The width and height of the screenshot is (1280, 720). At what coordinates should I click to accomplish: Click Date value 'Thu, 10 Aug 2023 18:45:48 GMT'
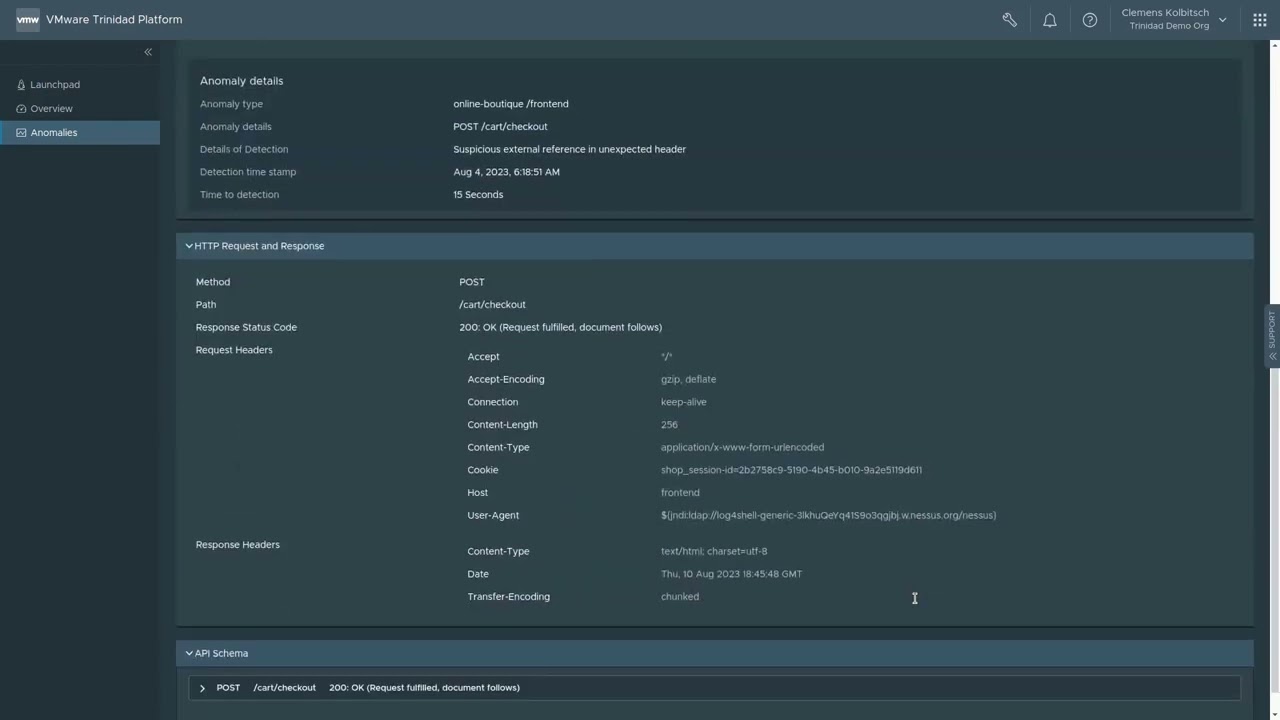(x=731, y=574)
